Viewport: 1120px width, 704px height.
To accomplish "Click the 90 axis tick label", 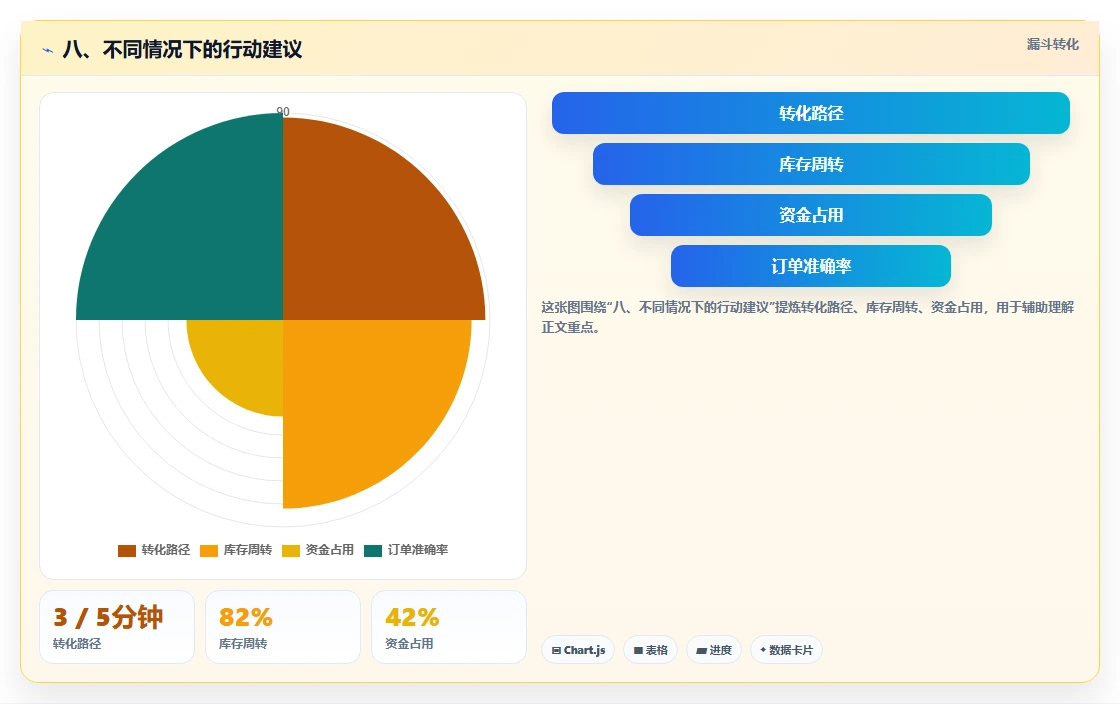I will (283, 111).
